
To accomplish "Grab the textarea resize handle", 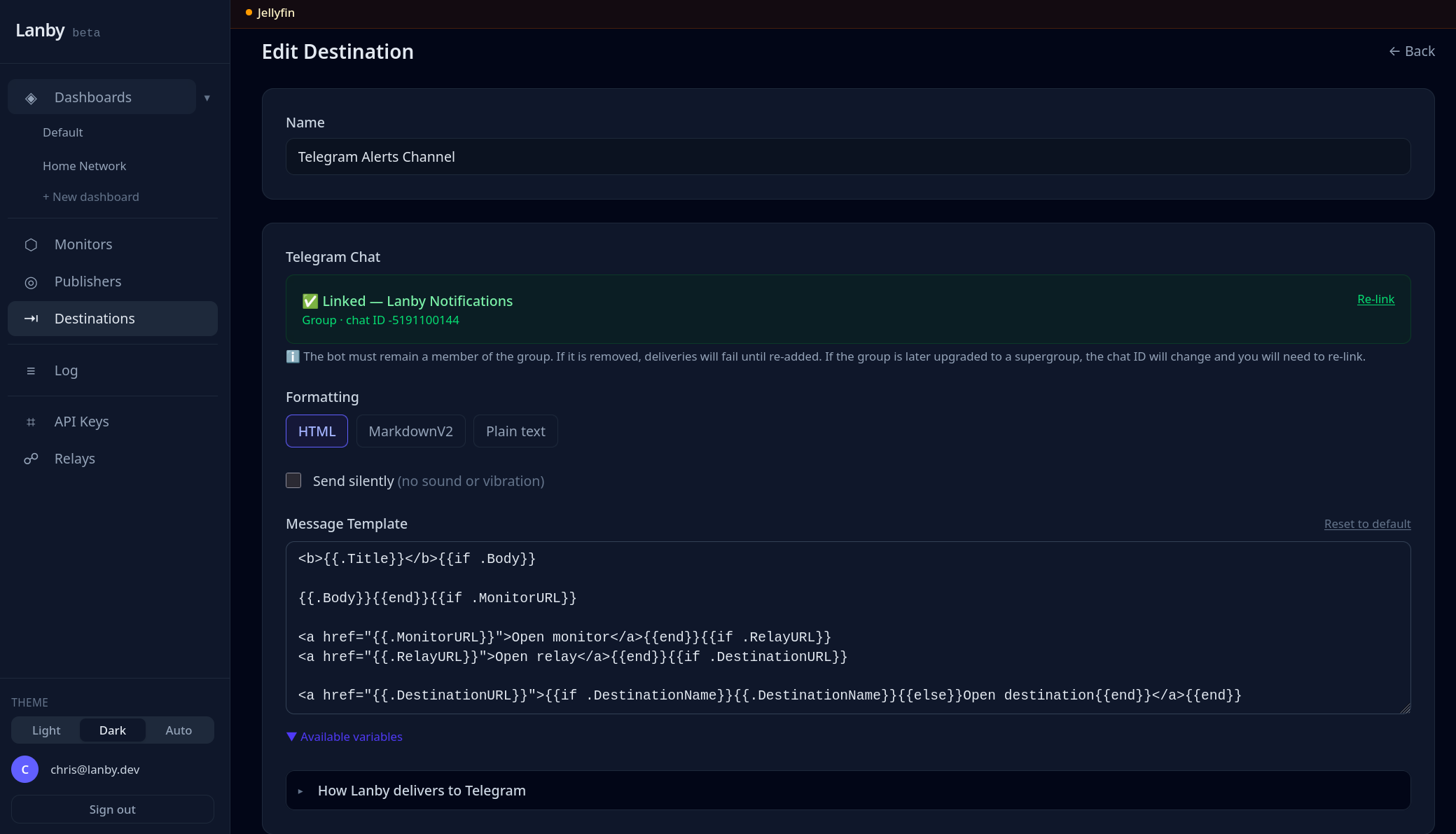I will click(x=1405, y=709).
